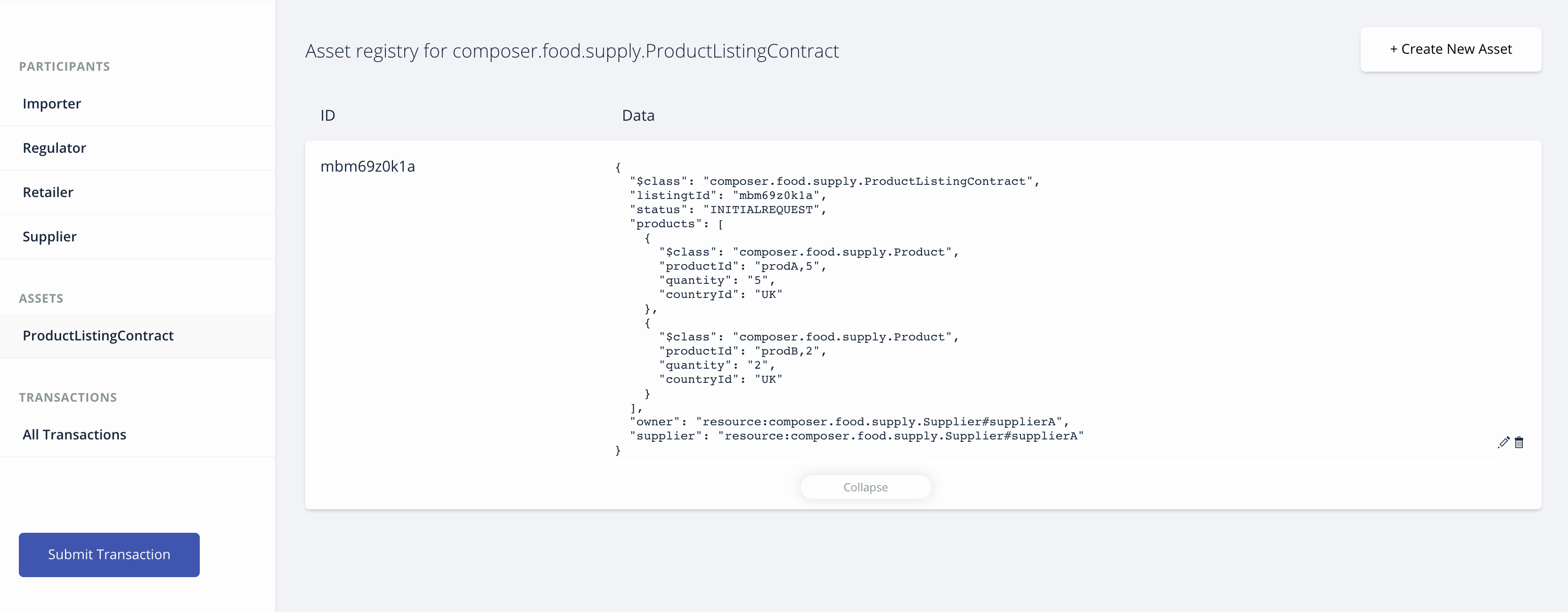The width and height of the screenshot is (1568, 612).
Task: Click the INITIALREQUEST status line in JSON
Action: [728, 209]
